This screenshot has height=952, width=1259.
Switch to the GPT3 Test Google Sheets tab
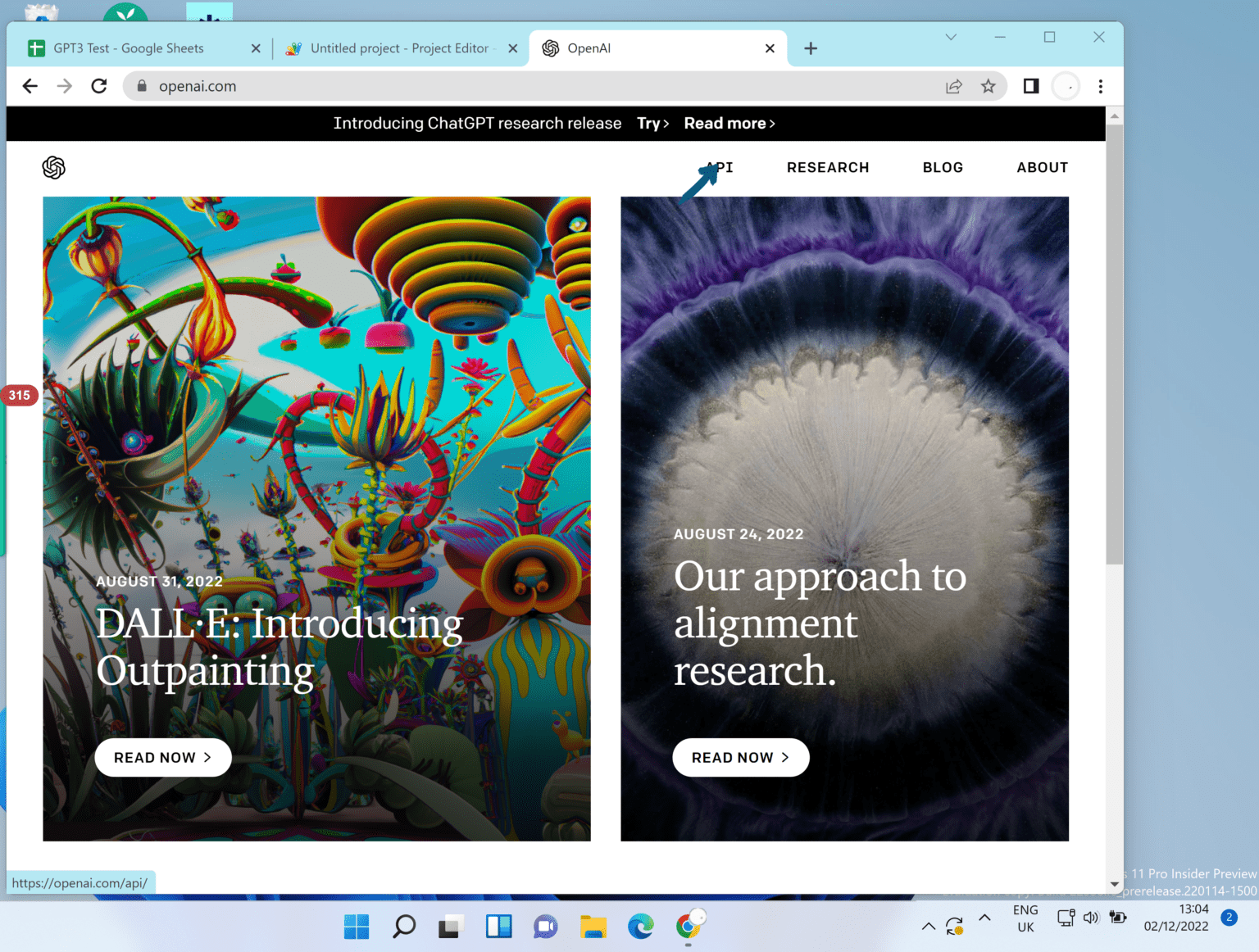tap(131, 48)
